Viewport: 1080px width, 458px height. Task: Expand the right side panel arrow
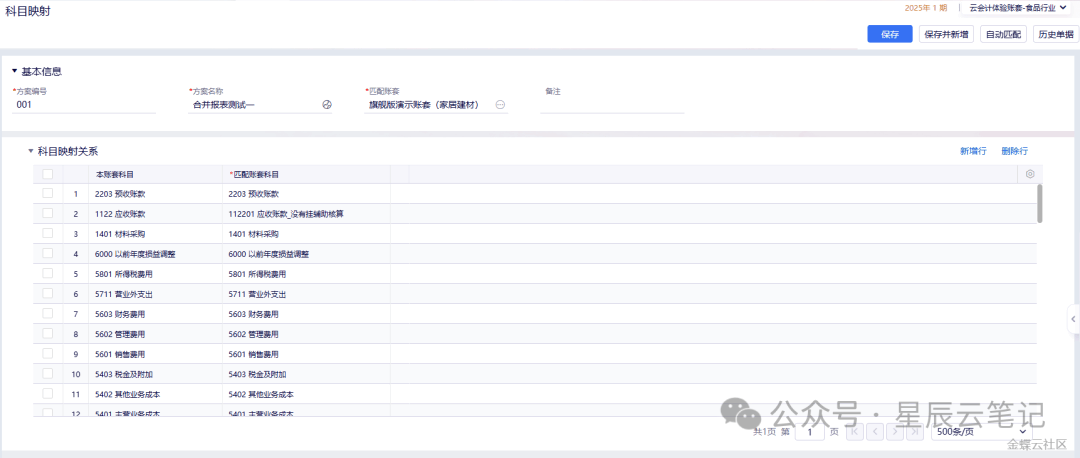(x=1073, y=319)
